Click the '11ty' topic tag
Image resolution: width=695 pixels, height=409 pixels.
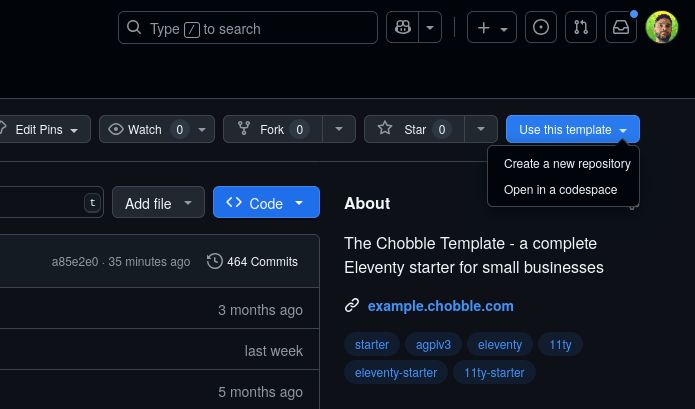(560, 345)
